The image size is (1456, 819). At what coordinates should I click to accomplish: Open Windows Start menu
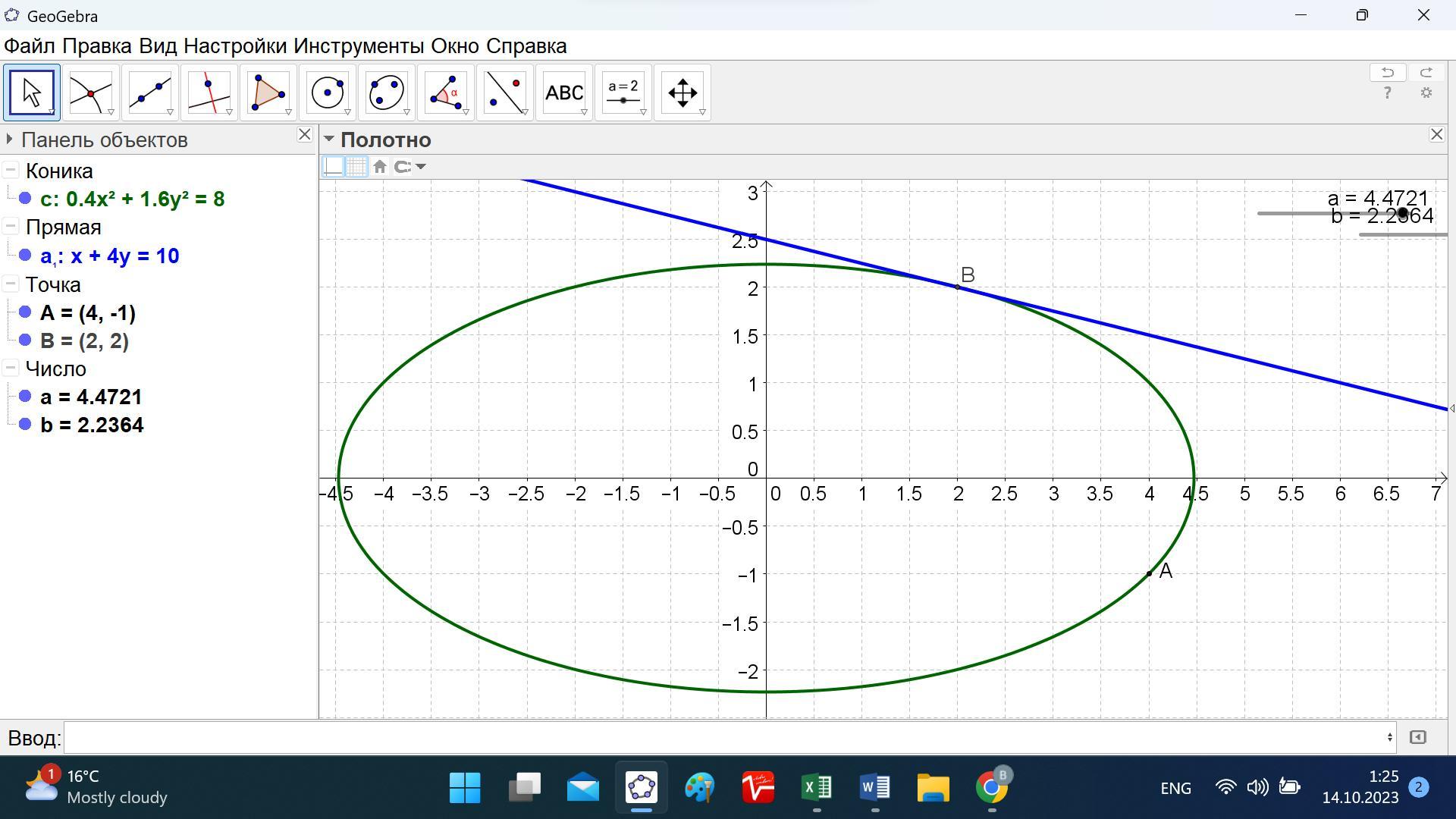[465, 788]
